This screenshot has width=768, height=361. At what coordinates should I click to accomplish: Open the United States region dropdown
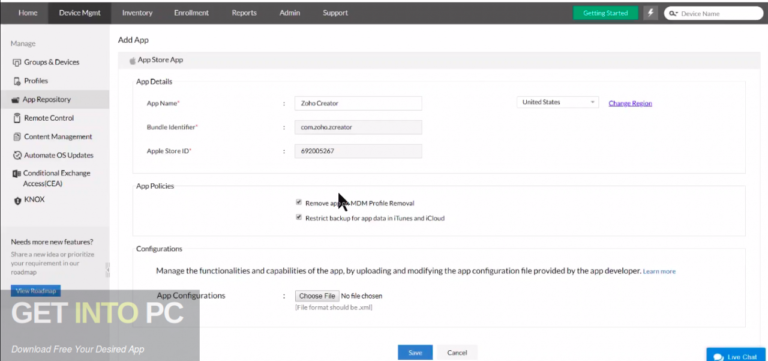pos(557,102)
